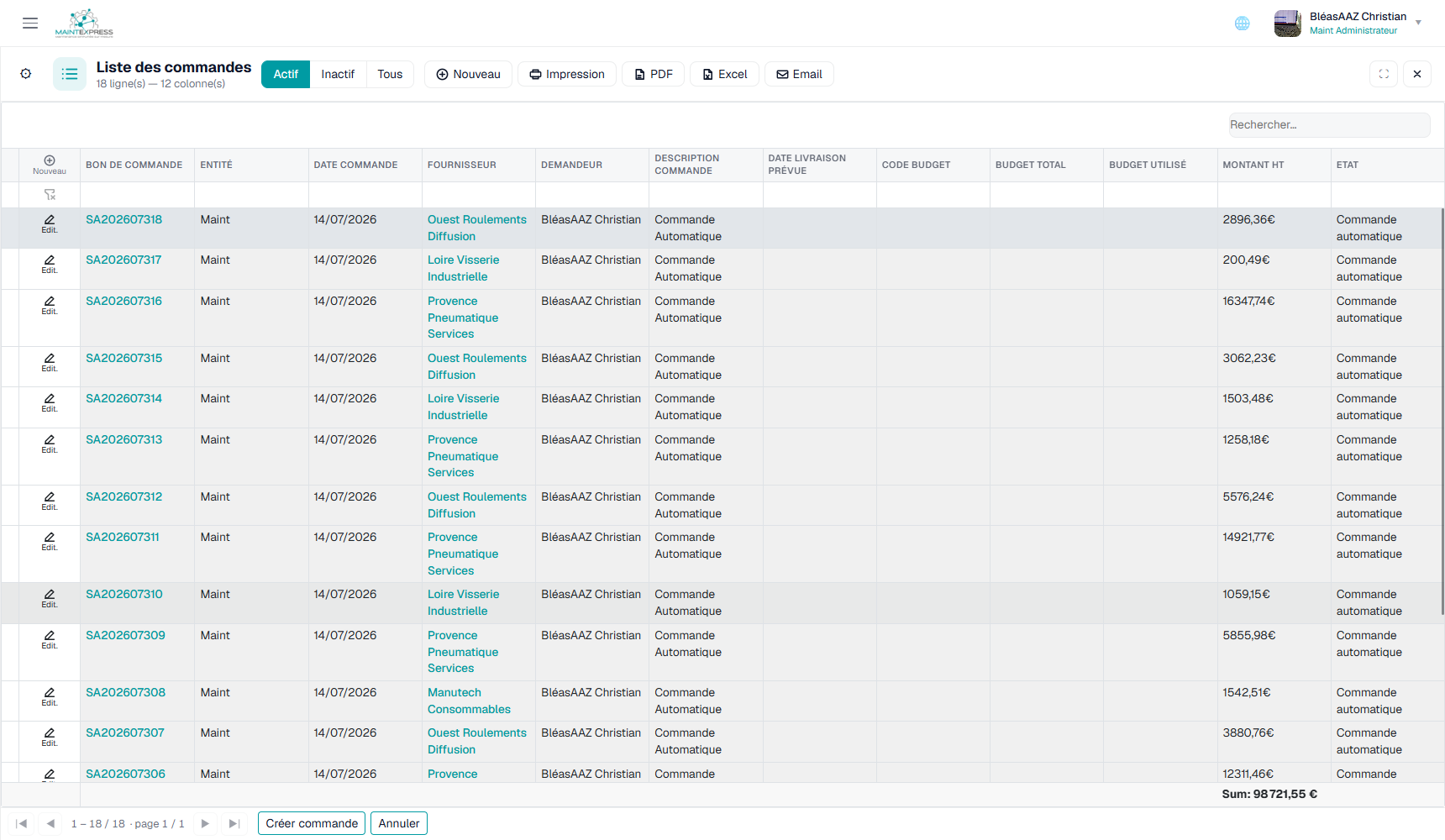Select the amount 16347,74€
Image resolution: width=1445 pixels, height=840 pixels.
1248,301
